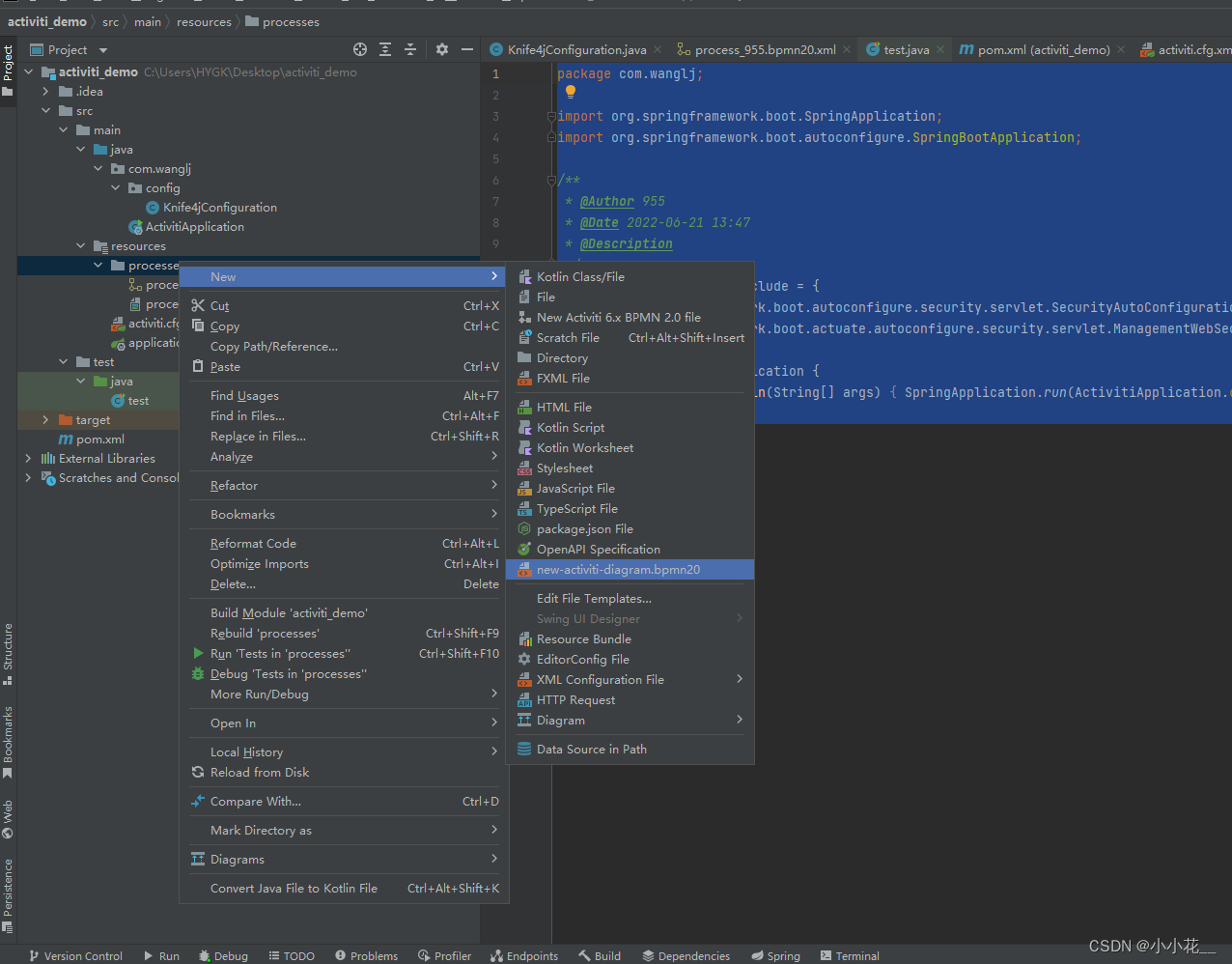Open the Endpoints tool window icon
This screenshot has width=1232, height=964.
point(524,956)
